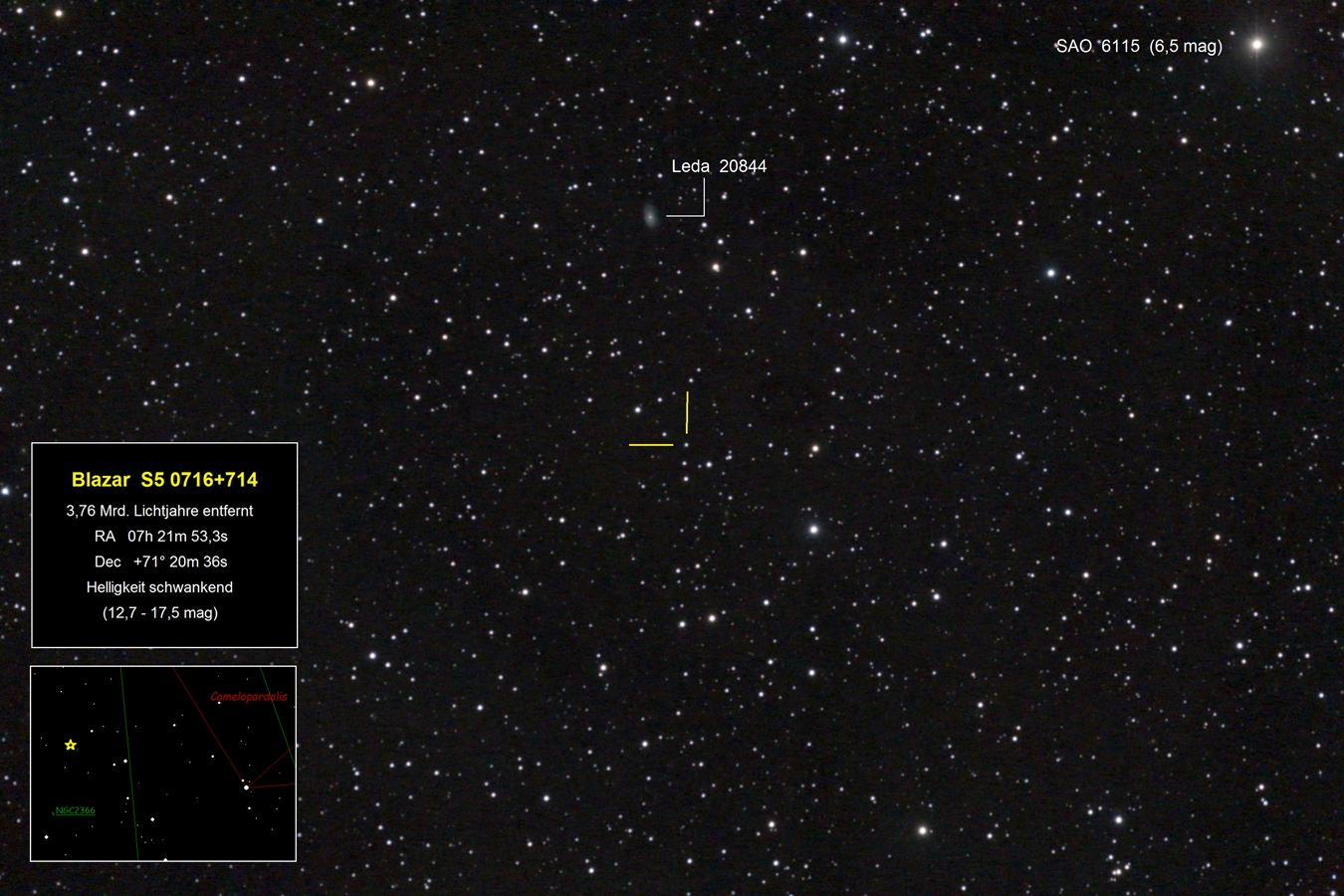The height and width of the screenshot is (896, 1344).
Task: Click the yellow vertical crosshair line
Action: pos(687,411)
